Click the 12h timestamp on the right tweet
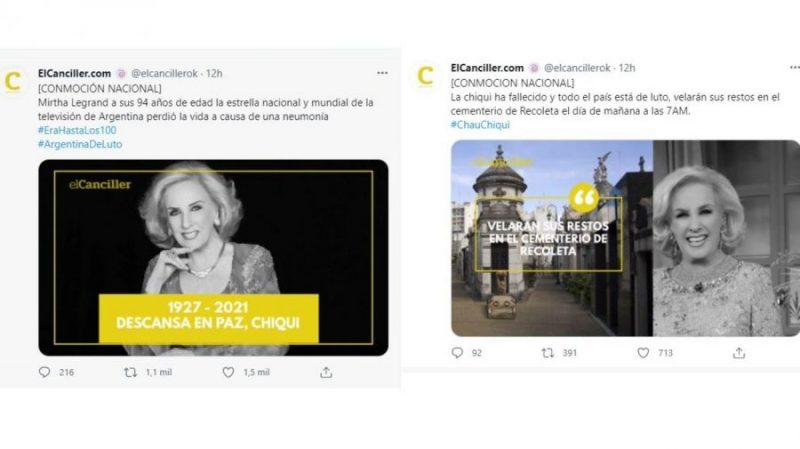The image size is (800, 449). click(627, 67)
